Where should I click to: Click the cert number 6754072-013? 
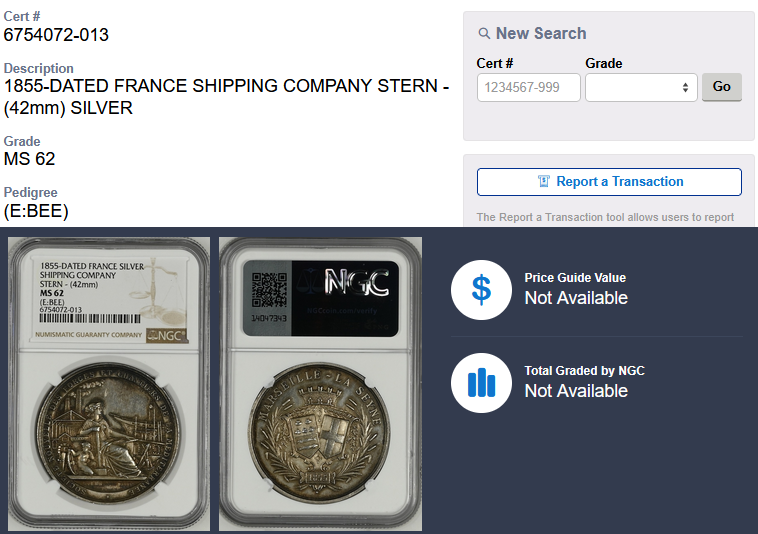pyautogui.click(x=57, y=35)
